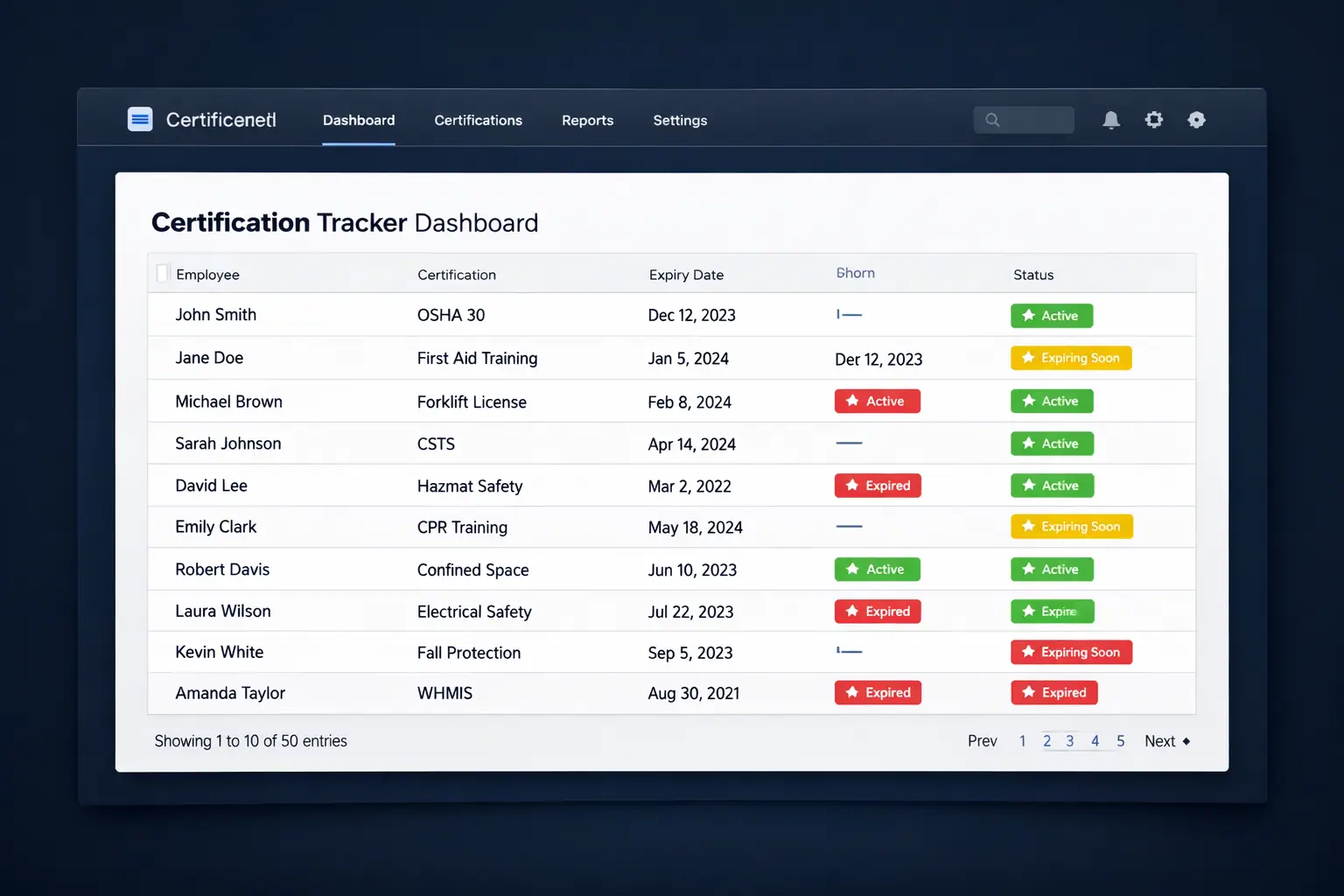Click the Der 12, 2023 date cell
This screenshot has height=896, width=1344.
(878, 360)
